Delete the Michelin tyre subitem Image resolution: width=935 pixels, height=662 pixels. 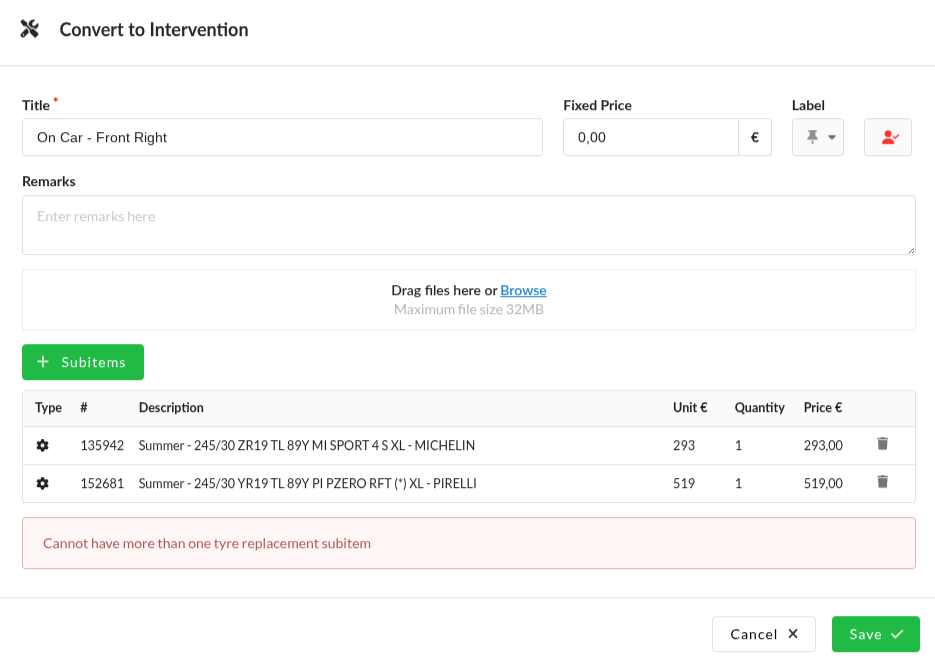pos(882,444)
